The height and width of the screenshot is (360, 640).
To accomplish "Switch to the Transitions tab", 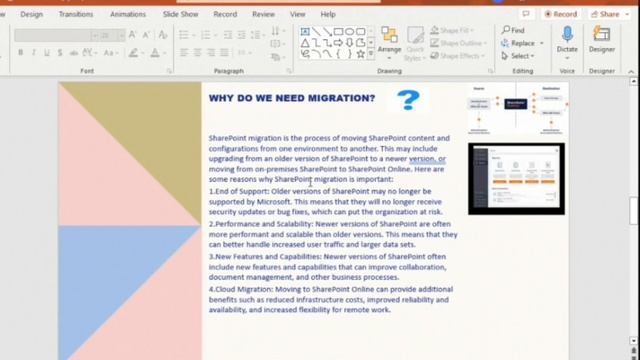I will click(x=76, y=14).
